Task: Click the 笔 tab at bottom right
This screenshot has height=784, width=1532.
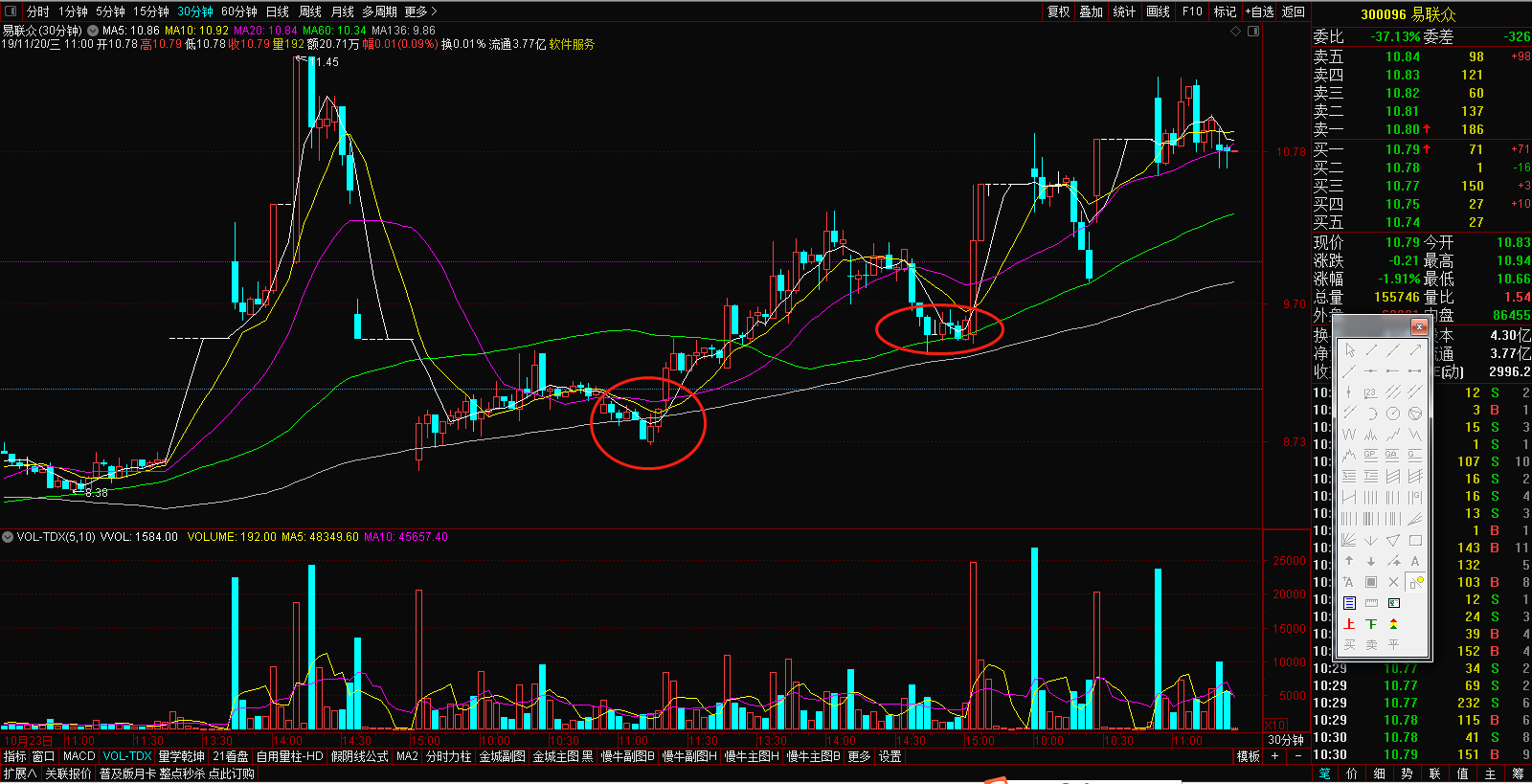Action: pos(1325,773)
